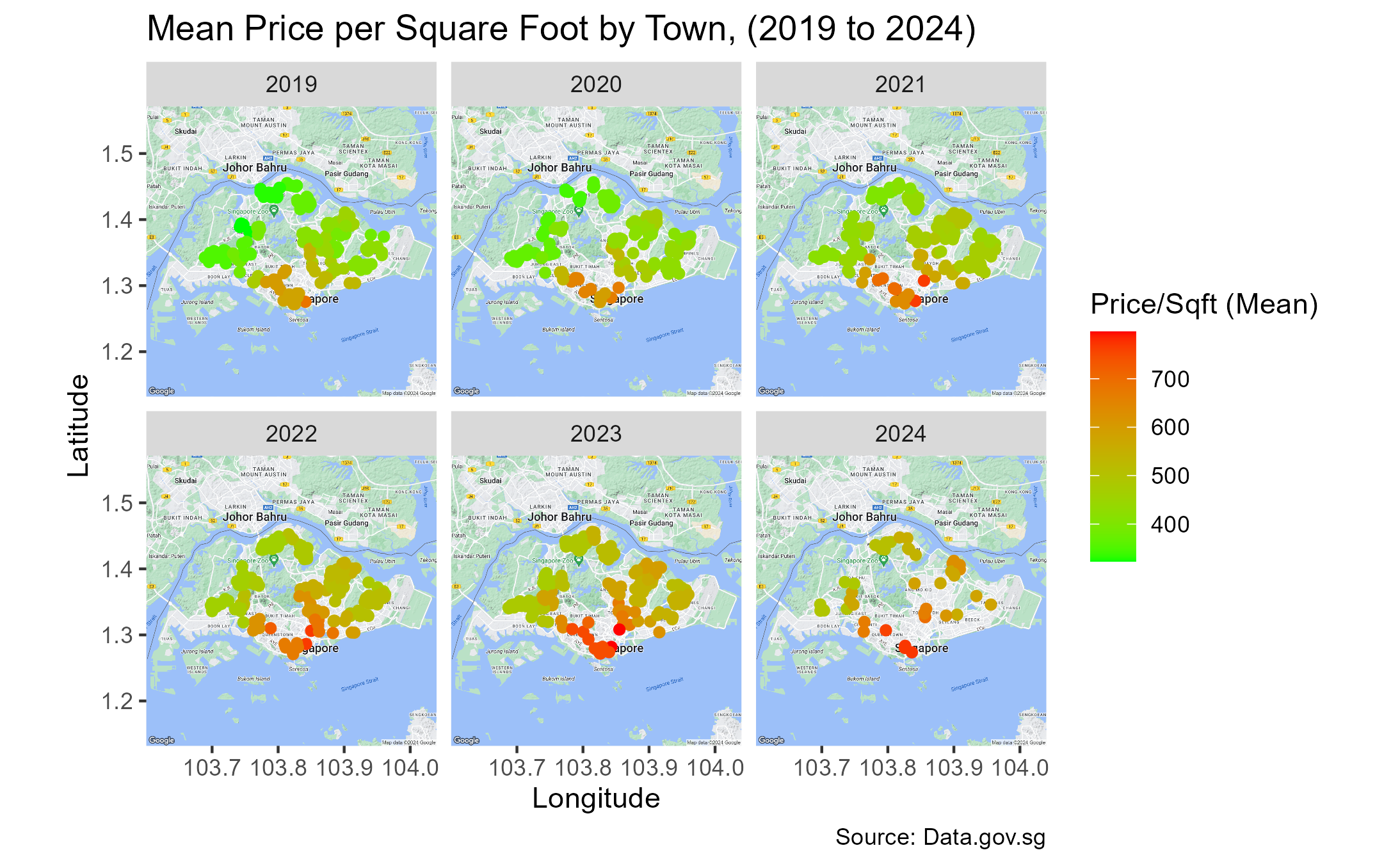Image resolution: width=1400 pixels, height=864 pixels.
Task: Click 103.8 longitude tick under the 2023 map
Action: pos(583,767)
